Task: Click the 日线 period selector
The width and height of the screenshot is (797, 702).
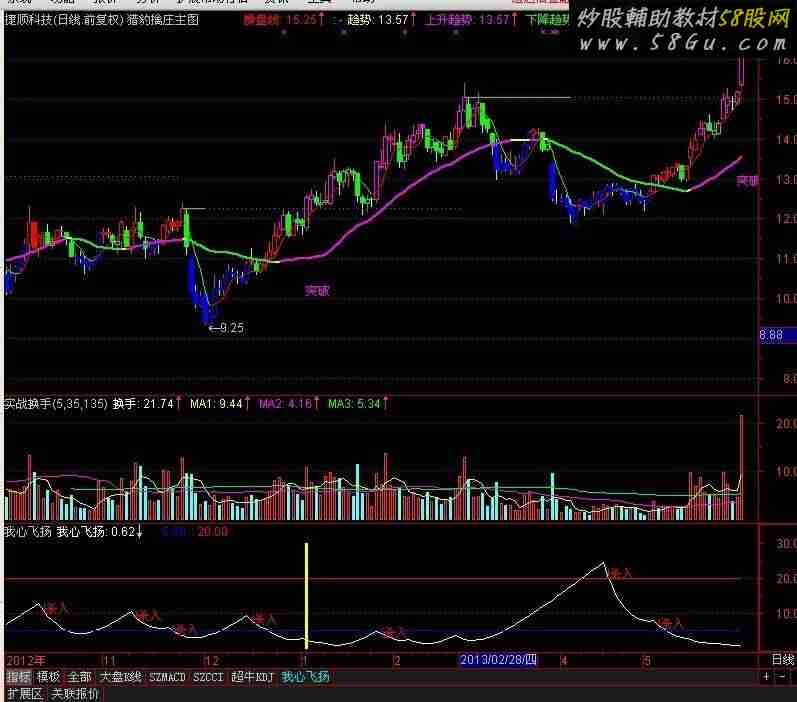Action: [783, 660]
